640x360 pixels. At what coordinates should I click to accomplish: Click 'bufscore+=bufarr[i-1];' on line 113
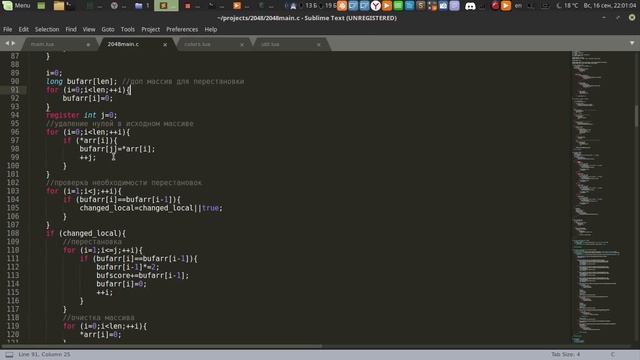click(142, 276)
